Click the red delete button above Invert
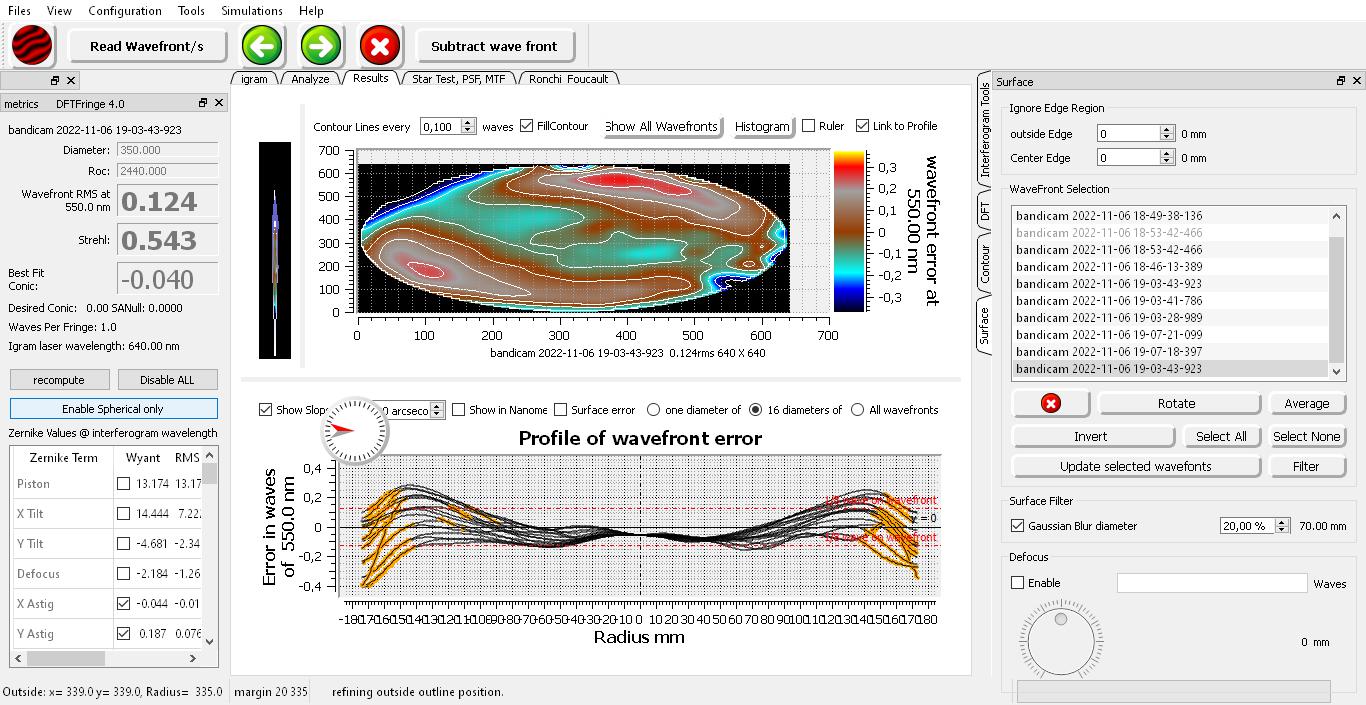This screenshot has width=1366, height=705. point(1050,403)
